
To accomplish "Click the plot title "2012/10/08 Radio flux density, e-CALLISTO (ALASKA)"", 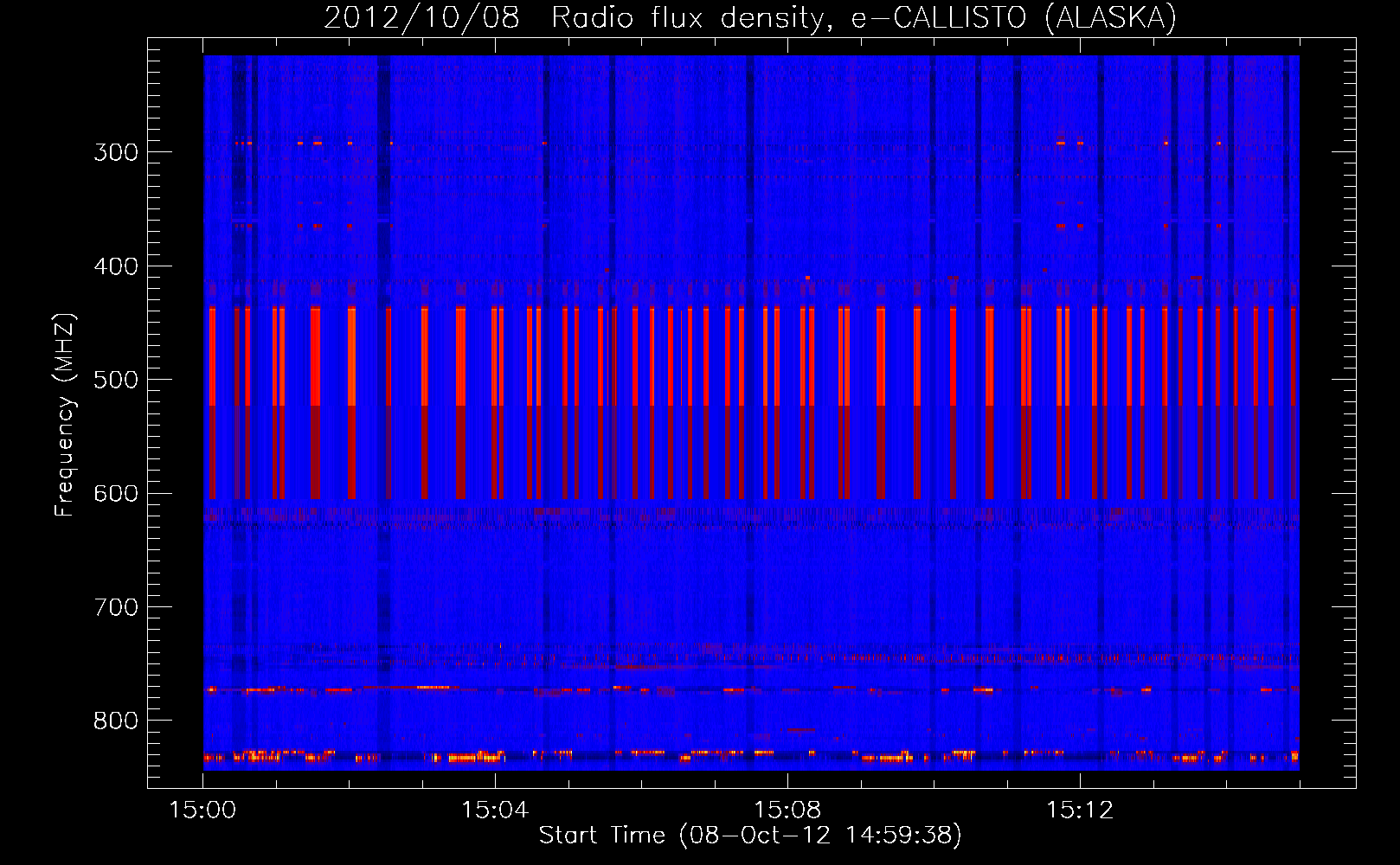I will (x=750, y=17).
